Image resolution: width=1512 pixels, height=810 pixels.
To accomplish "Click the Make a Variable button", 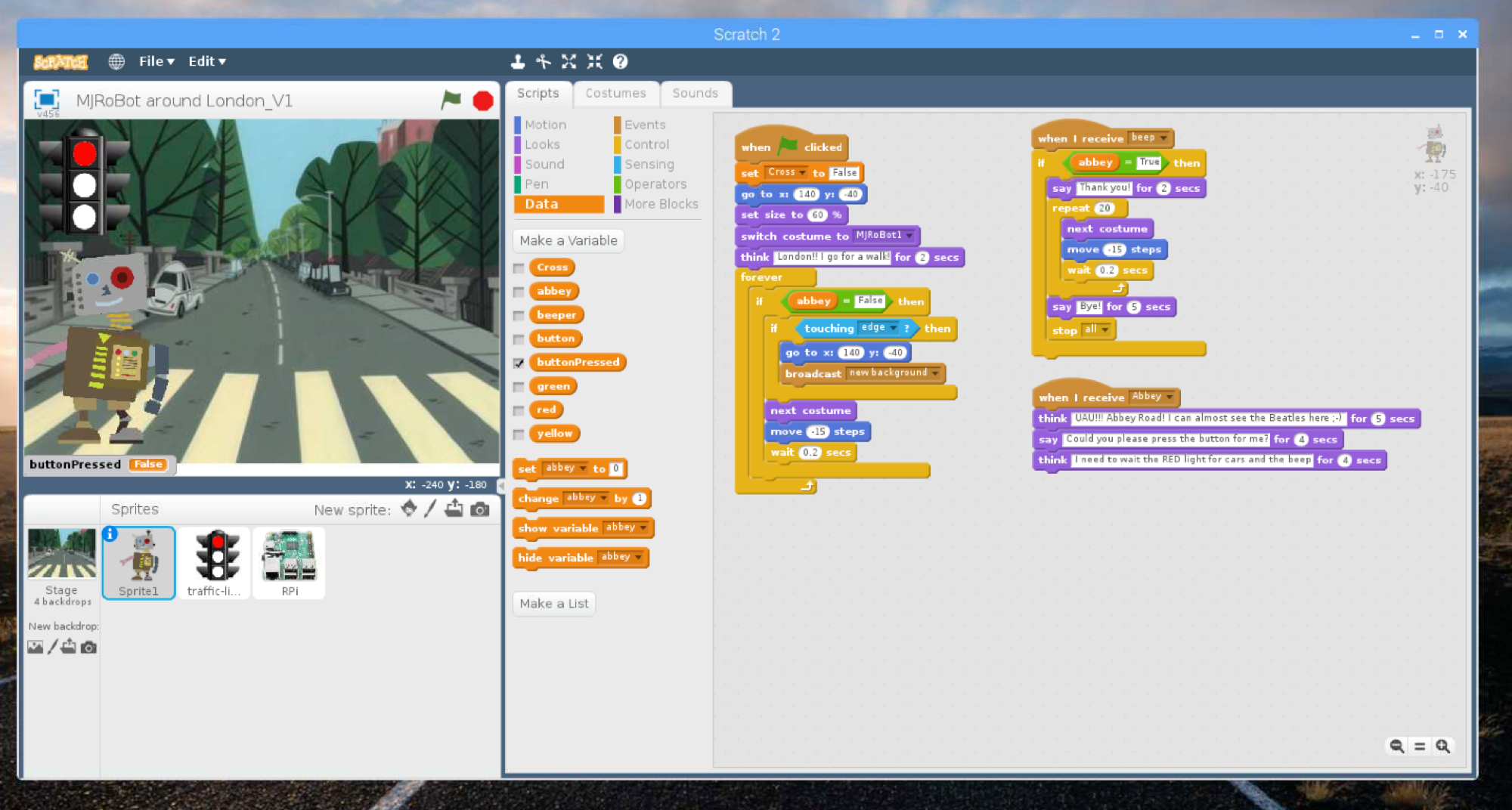I will (568, 240).
